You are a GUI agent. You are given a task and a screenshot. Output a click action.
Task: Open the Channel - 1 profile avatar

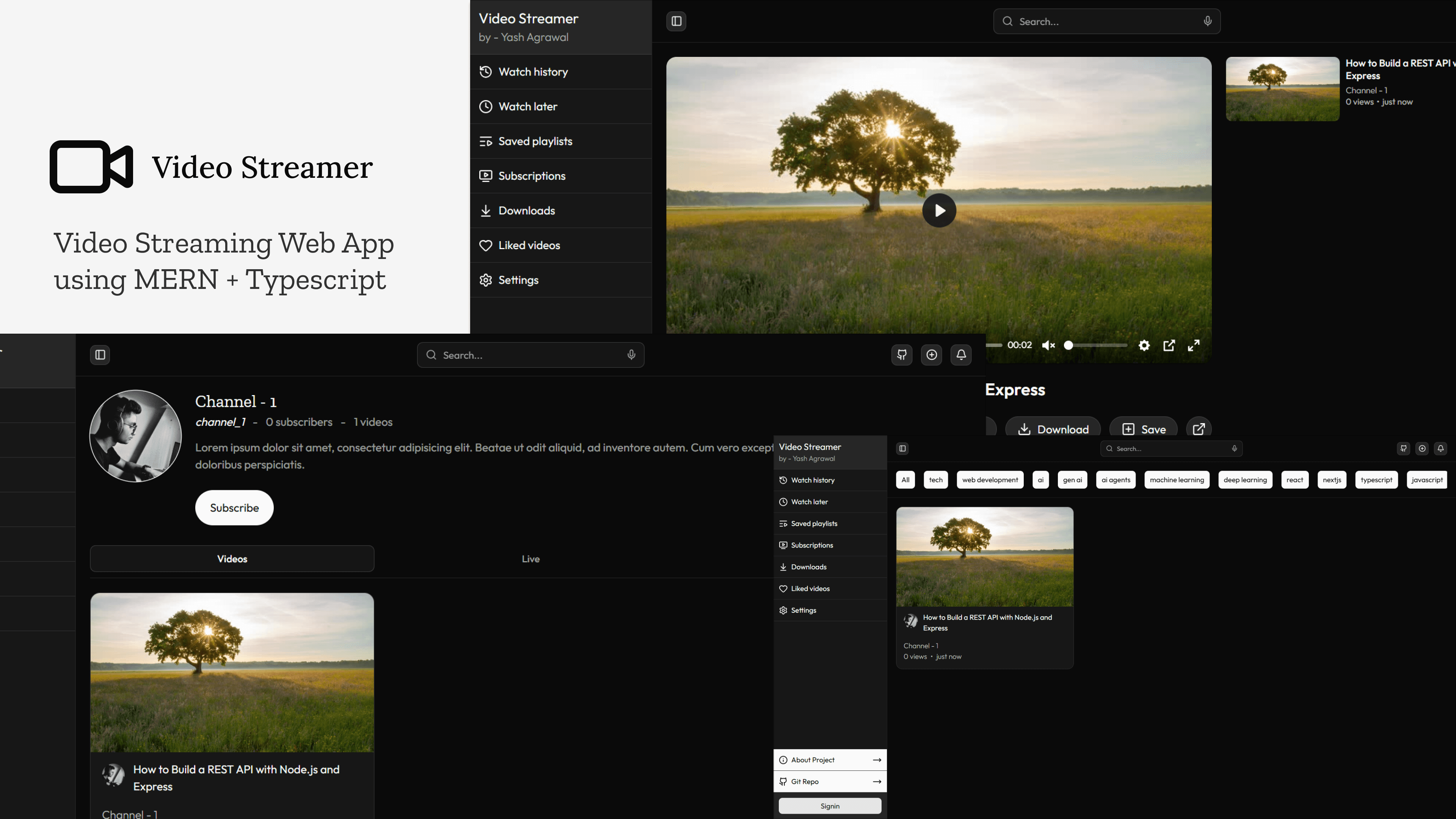click(x=136, y=436)
